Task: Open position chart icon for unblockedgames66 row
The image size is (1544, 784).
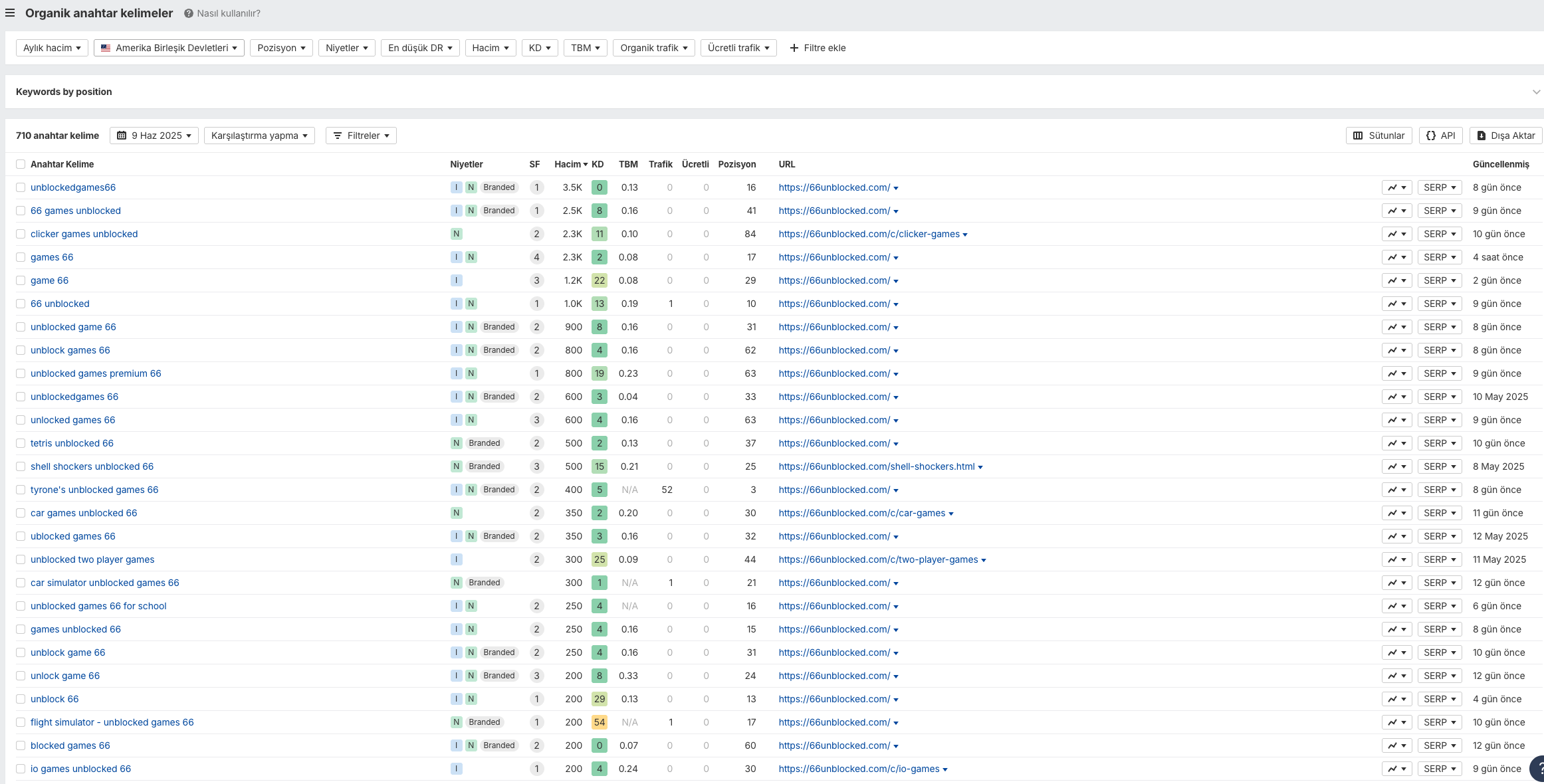Action: tap(1396, 187)
